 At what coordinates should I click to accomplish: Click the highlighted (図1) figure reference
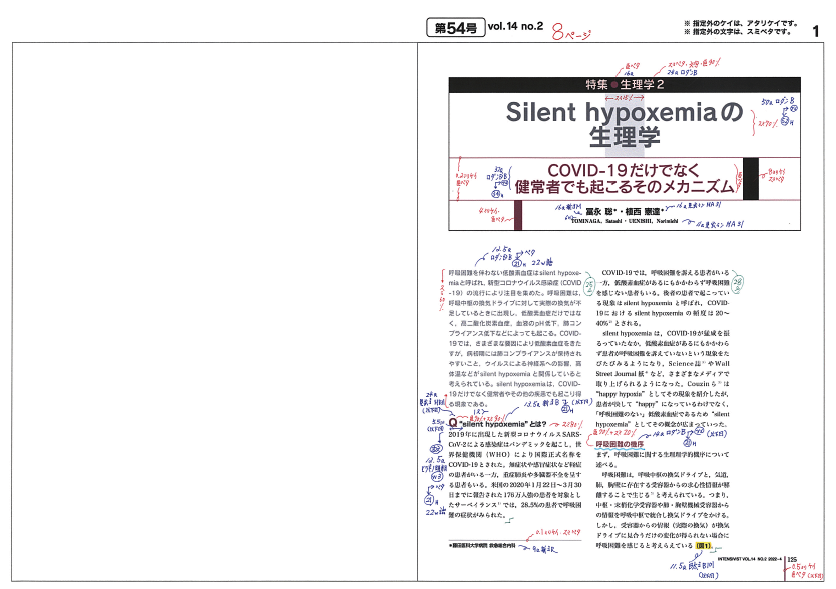tap(705, 546)
